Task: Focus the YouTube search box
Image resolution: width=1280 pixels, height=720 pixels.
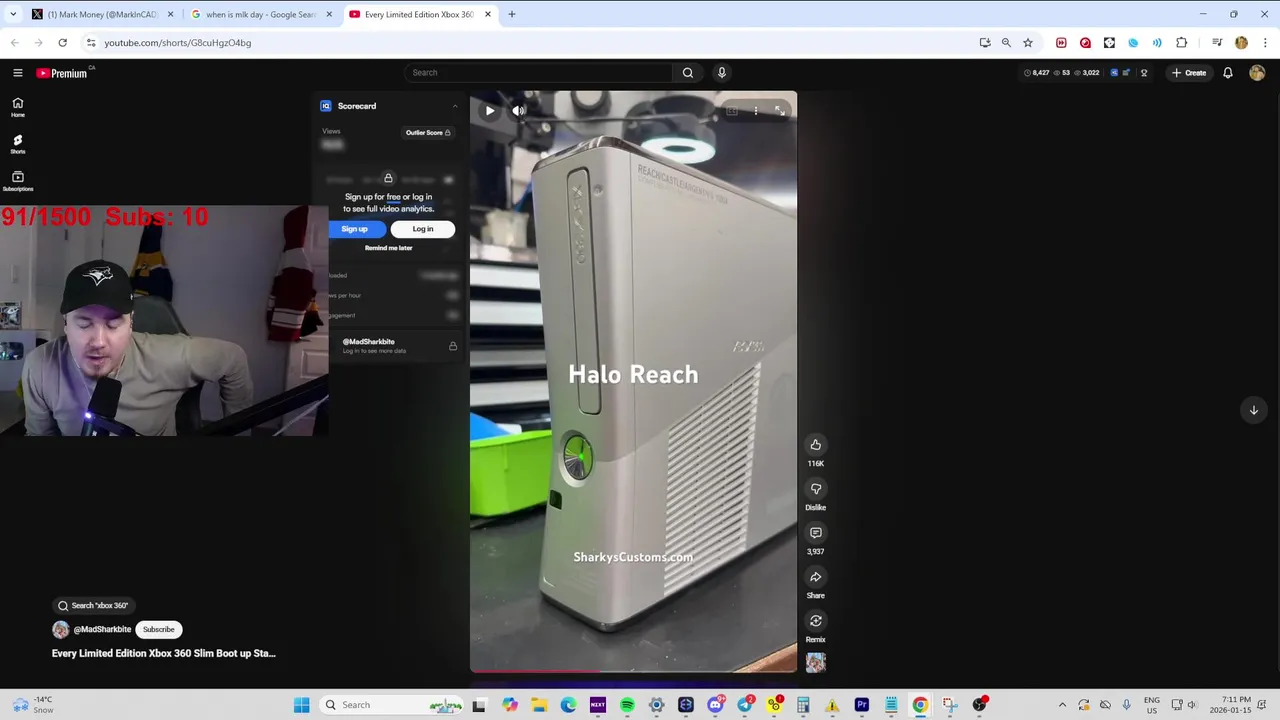Action: click(x=540, y=73)
